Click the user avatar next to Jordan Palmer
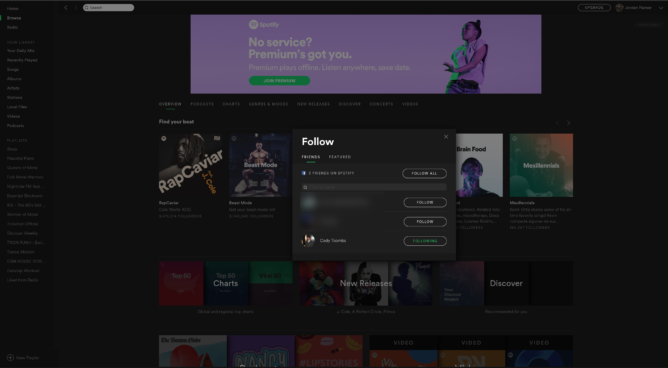Screen dimensions: 668x368 (619, 8)
